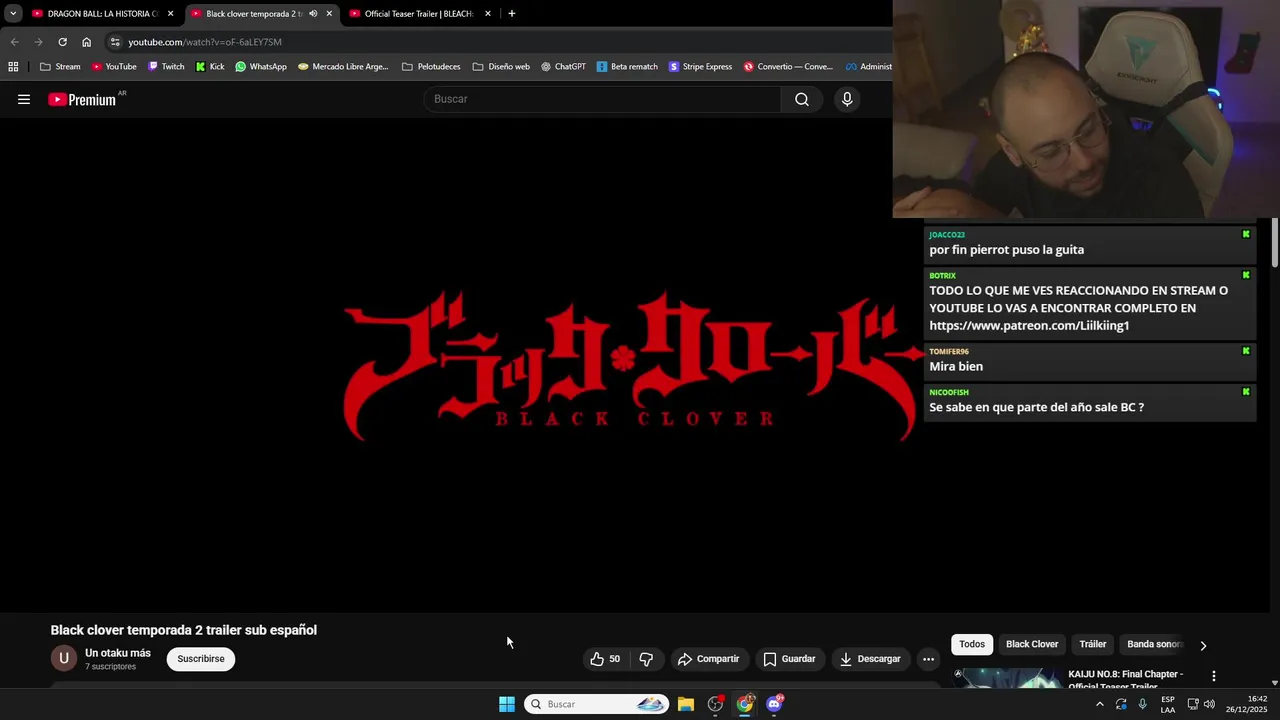Share the video with Compartir
The width and height of the screenshot is (1280, 720).
click(x=708, y=659)
